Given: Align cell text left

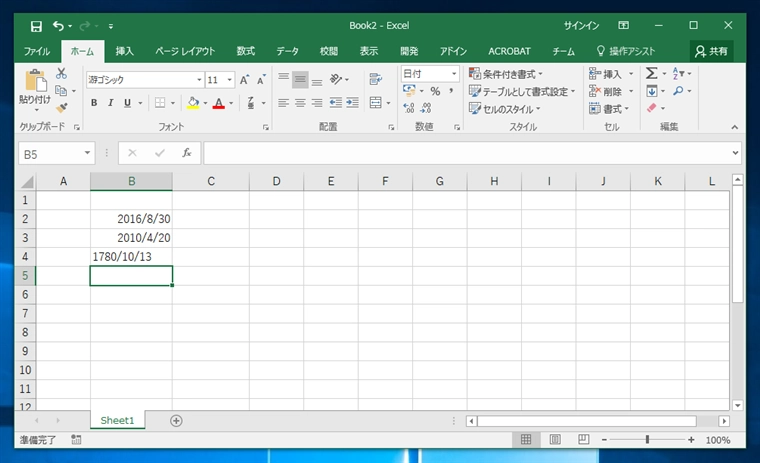Looking at the screenshot, I should [x=284, y=103].
